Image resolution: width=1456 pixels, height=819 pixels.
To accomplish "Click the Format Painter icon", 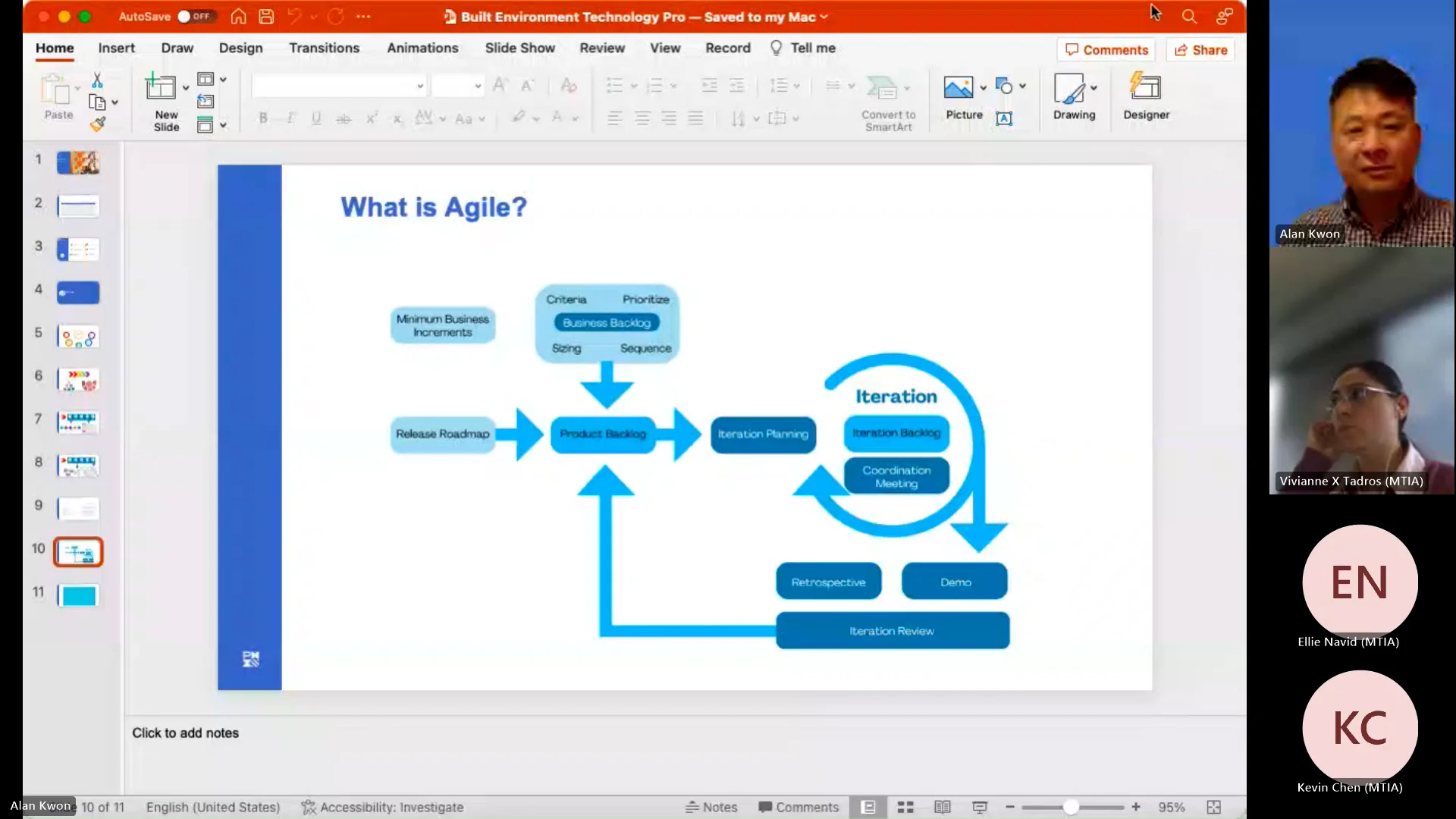I will point(98,124).
